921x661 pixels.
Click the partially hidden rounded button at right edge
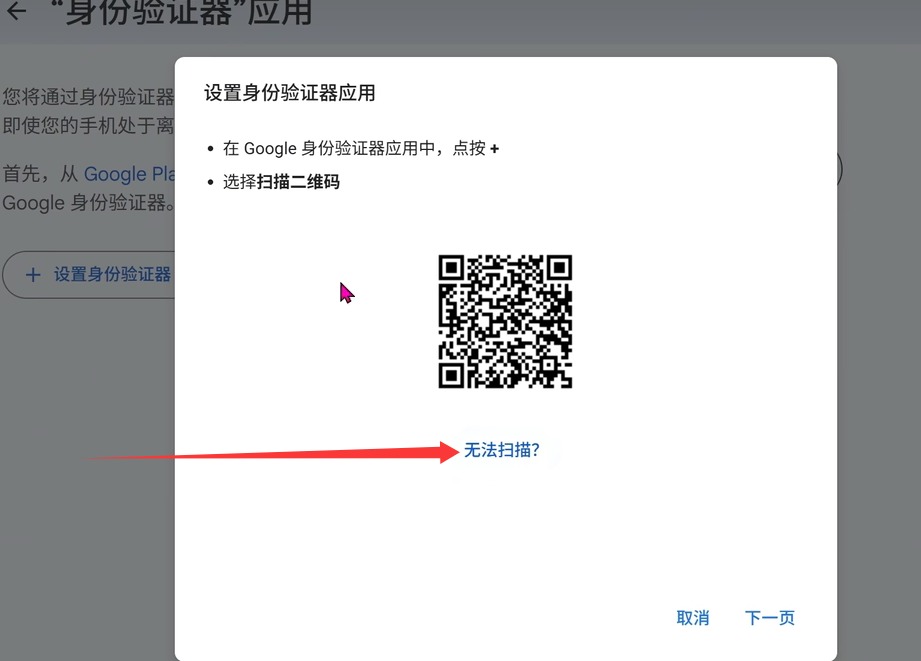[838, 169]
